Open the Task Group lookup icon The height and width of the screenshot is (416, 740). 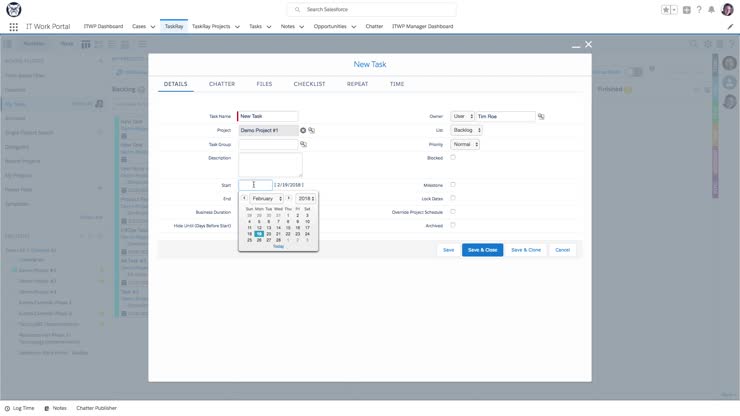click(x=303, y=144)
